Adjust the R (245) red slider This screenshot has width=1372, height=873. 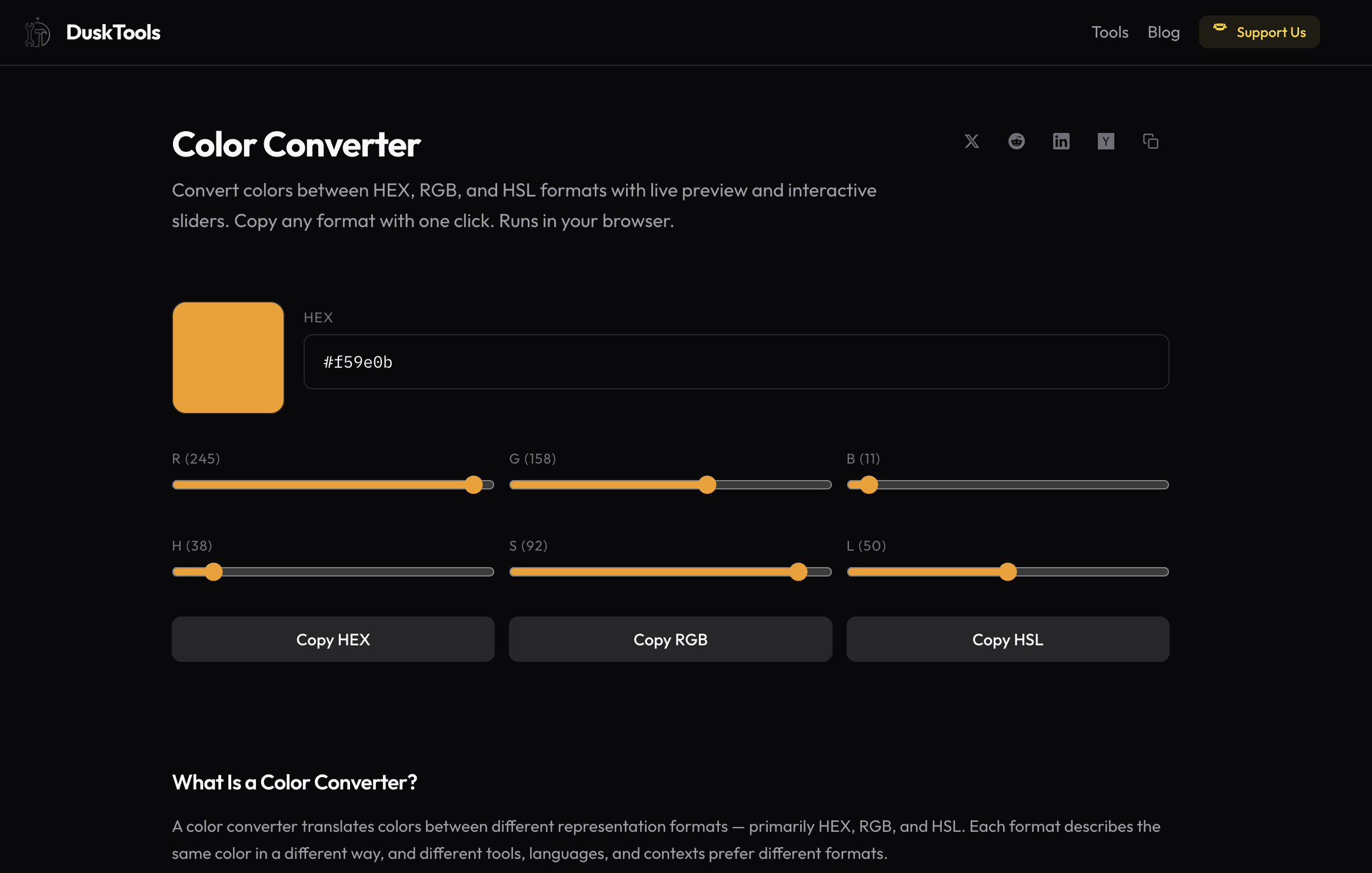(474, 484)
